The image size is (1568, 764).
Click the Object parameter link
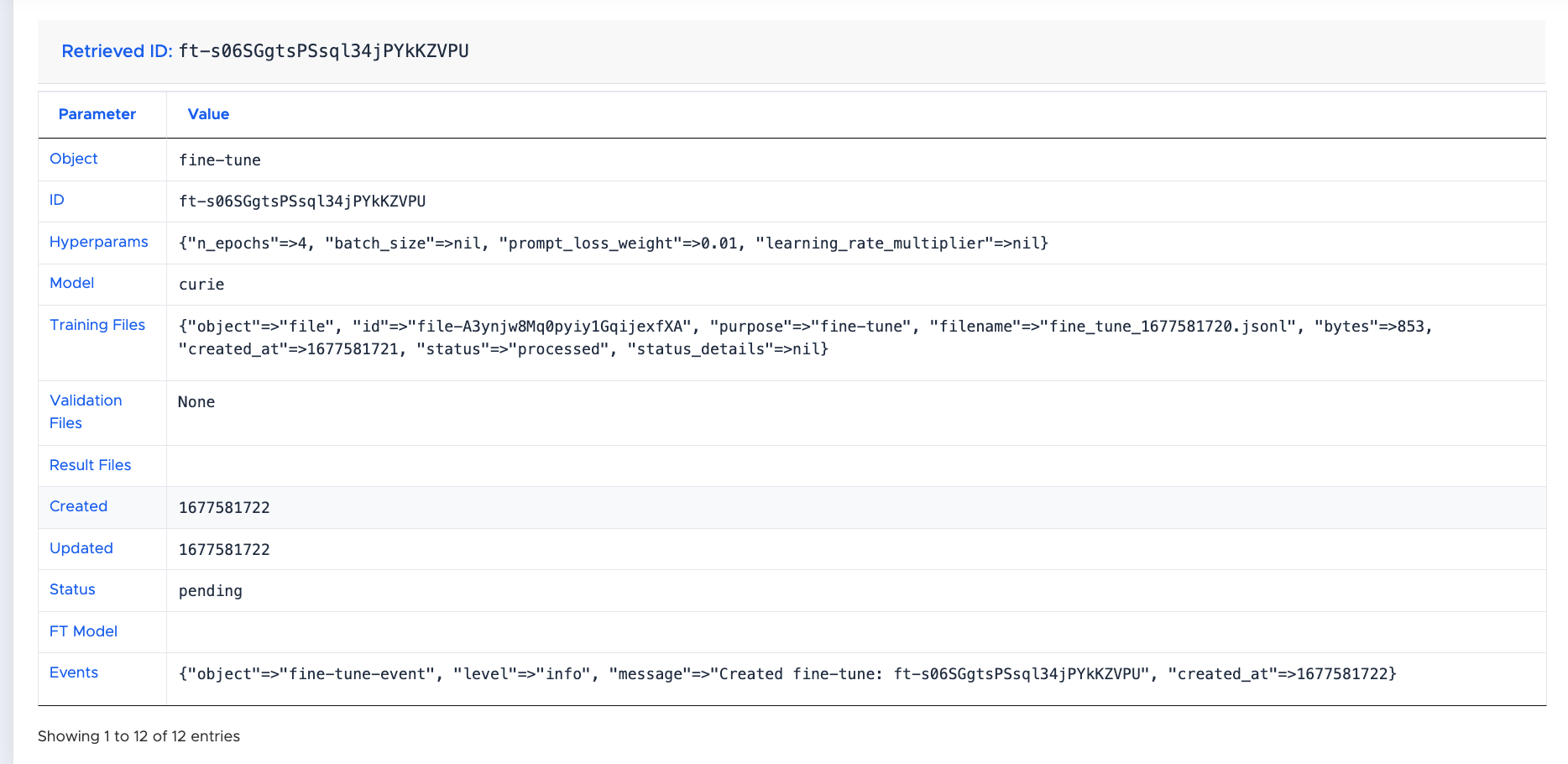pyautogui.click(x=73, y=159)
